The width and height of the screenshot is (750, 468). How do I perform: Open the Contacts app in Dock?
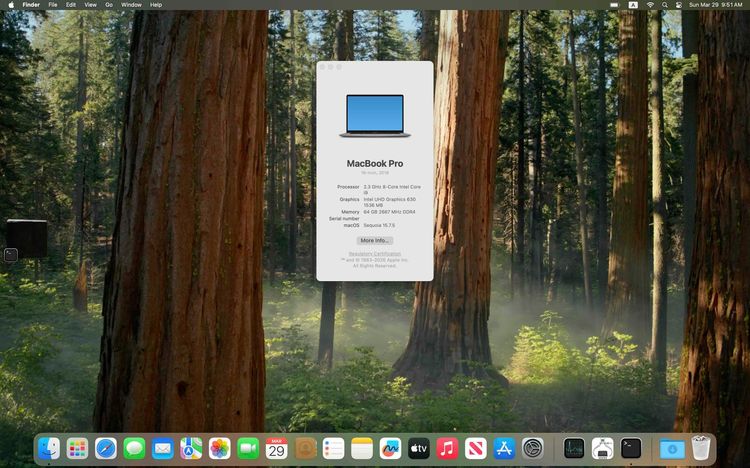point(305,449)
